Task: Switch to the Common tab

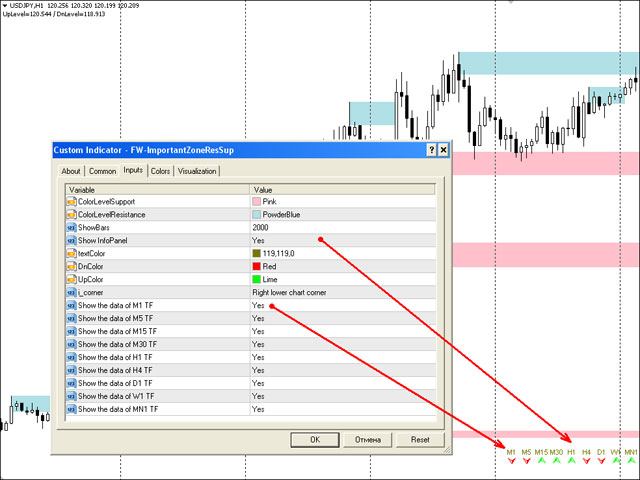Action: tap(102, 171)
